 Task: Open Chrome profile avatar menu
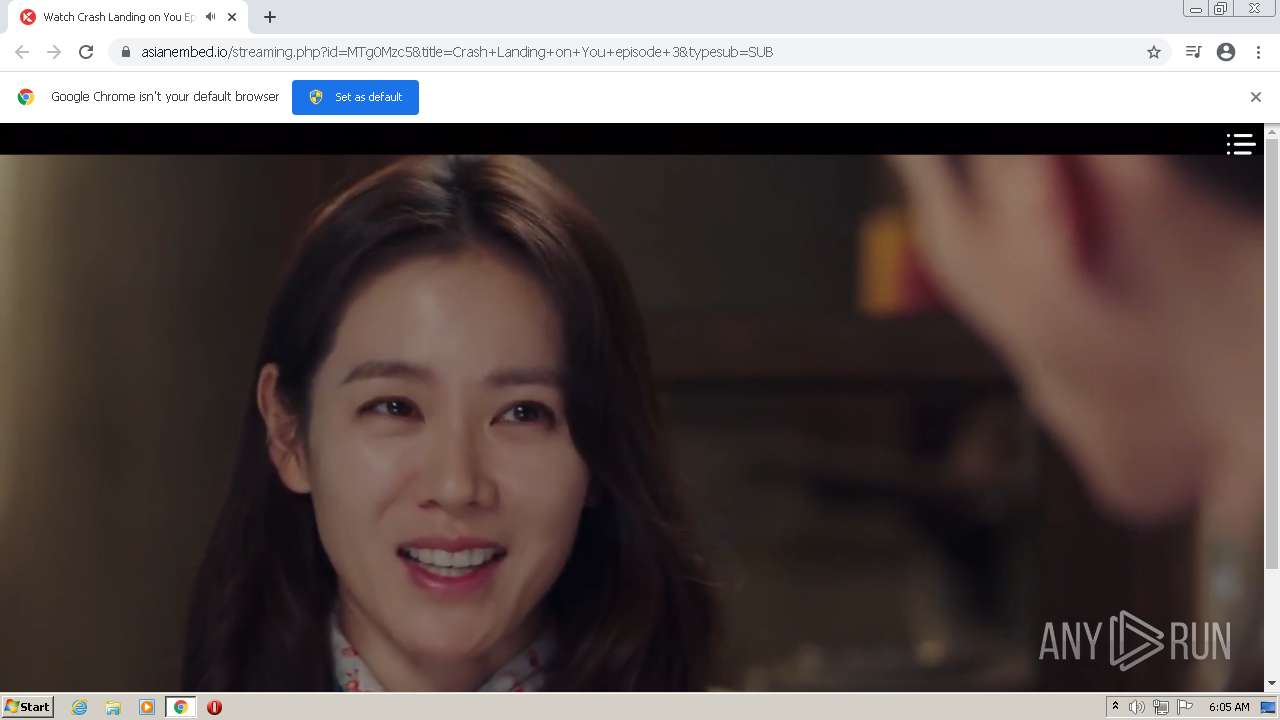point(1226,52)
